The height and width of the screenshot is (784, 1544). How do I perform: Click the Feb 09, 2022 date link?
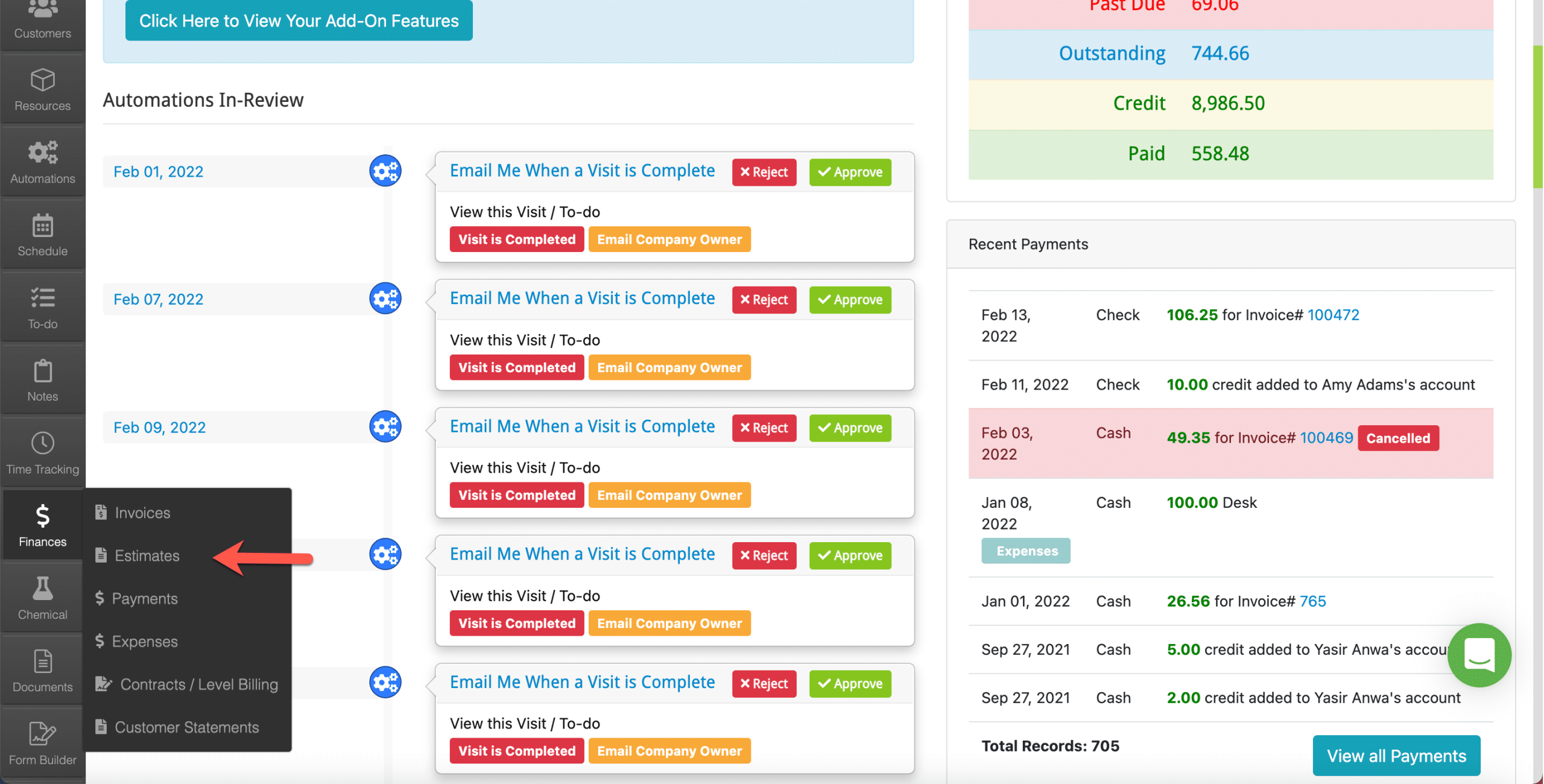(x=160, y=428)
